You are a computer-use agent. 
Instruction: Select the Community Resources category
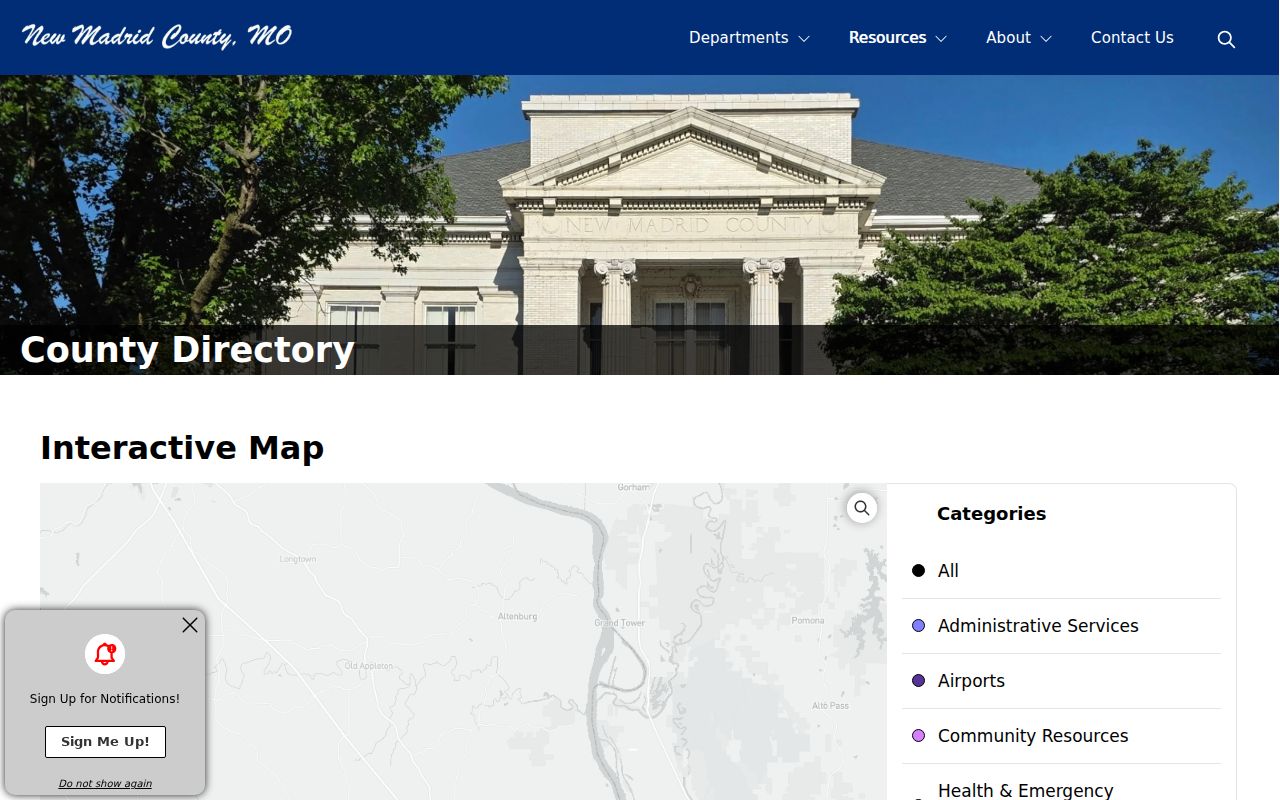pyautogui.click(x=1061, y=736)
